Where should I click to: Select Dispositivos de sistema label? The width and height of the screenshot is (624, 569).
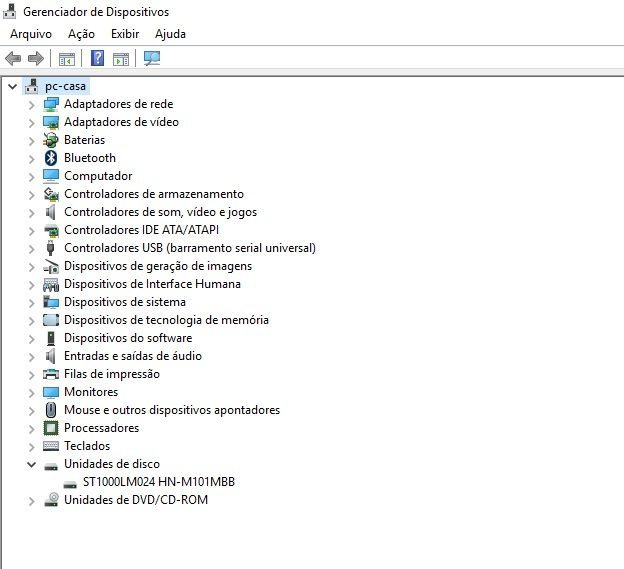click(x=125, y=302)
